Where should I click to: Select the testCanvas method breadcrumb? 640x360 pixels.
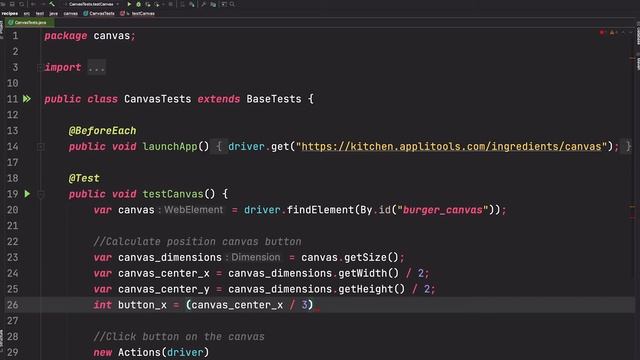138,13
